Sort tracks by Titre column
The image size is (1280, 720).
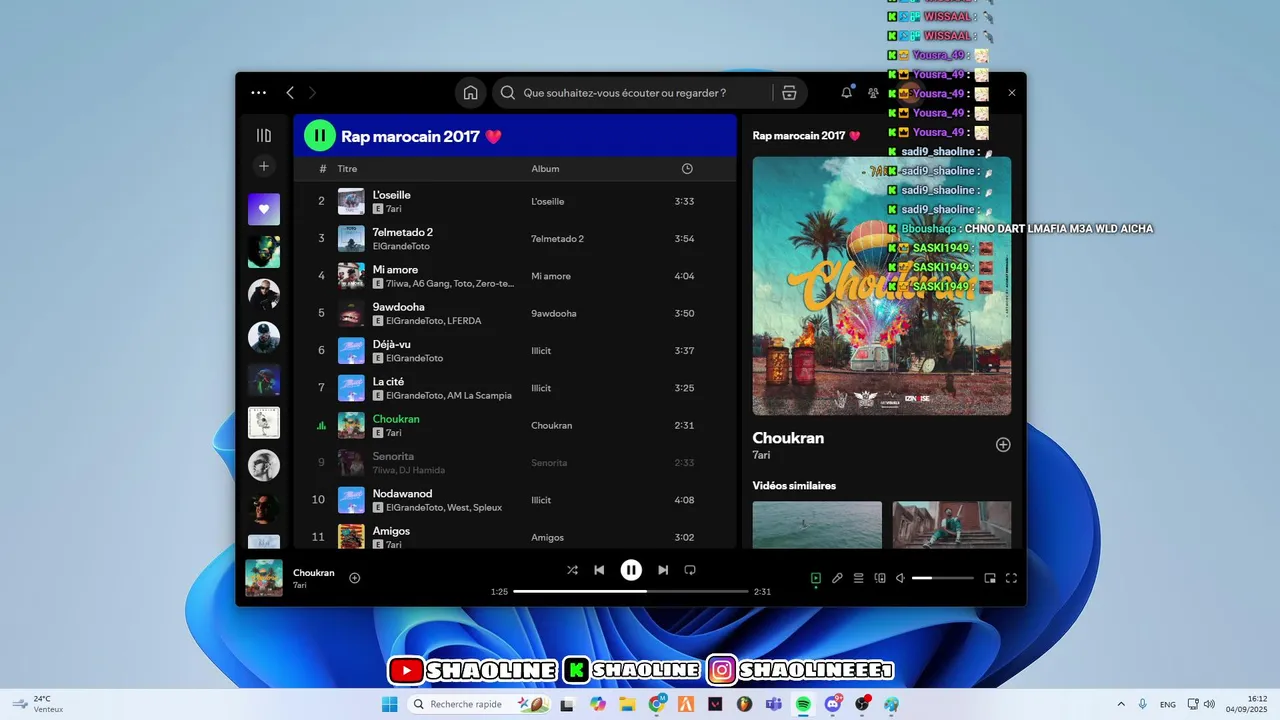[x=347, y=169]
